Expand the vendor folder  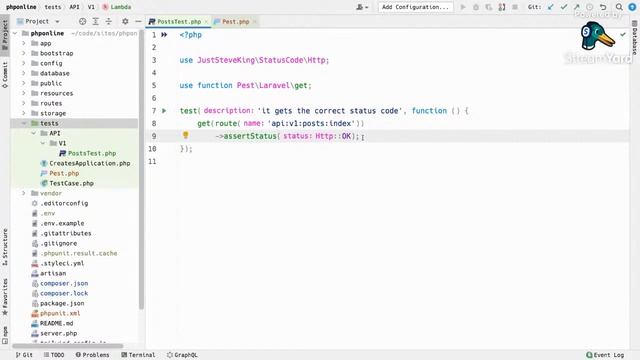[24, 193]
